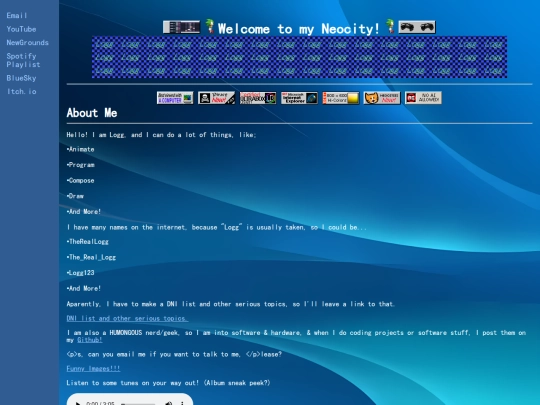
Task: Click the green sprite right of 'Neocity!'
Action: [390, 27]
